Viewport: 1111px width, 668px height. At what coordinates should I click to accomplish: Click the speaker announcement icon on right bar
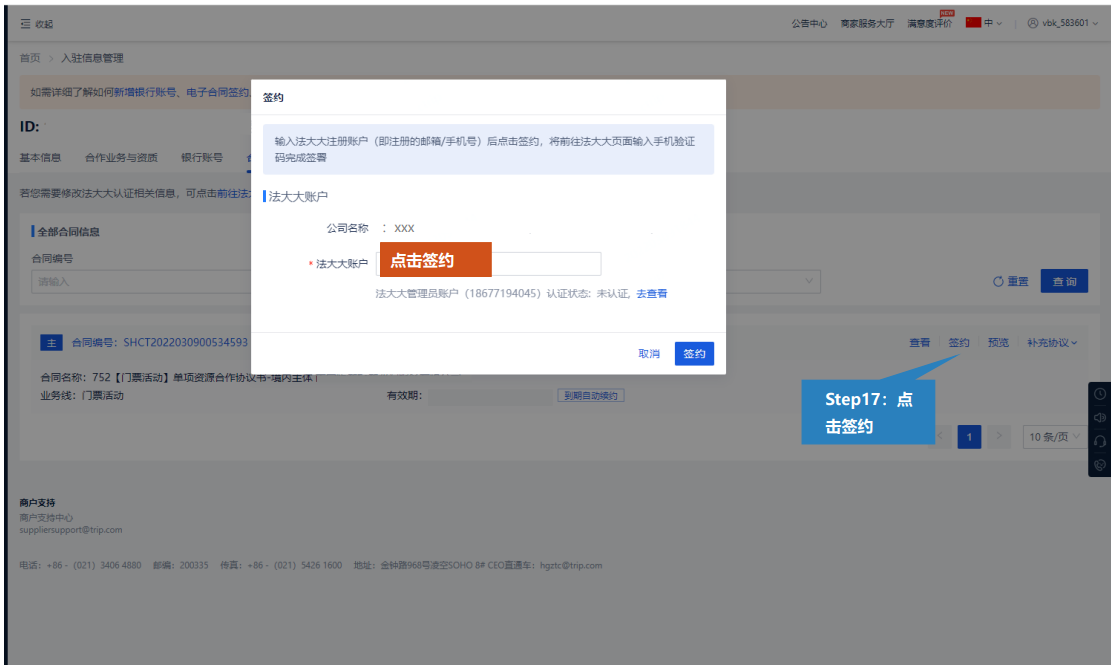point(1100,417)
